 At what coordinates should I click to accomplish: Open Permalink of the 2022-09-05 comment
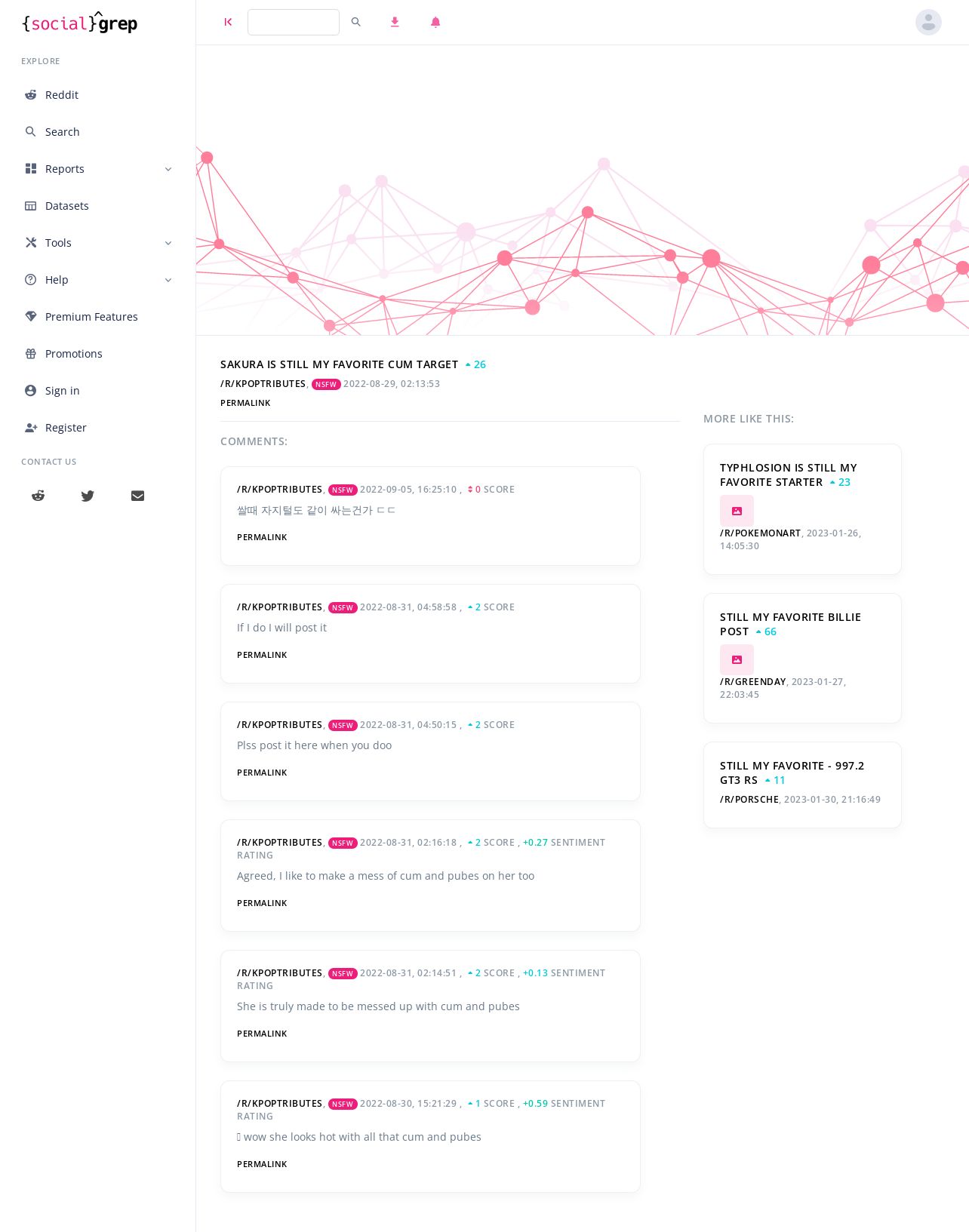(x=262, y=537)
